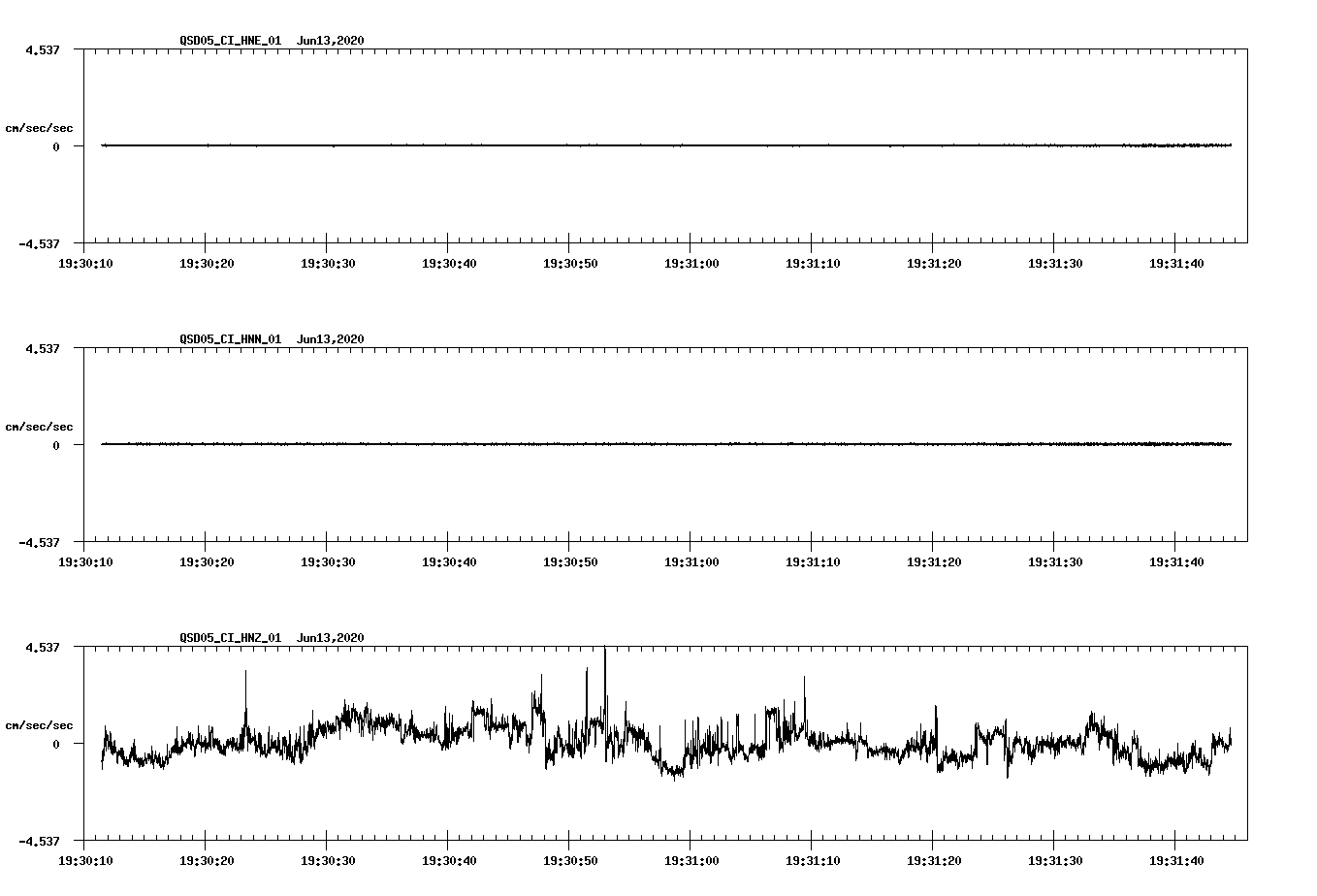This screenshot has height=896, width=1317.
Task: Click the QSD05_CI_HNN_01 Jun13,2020 plot title
Action: (x=272, y=338)
